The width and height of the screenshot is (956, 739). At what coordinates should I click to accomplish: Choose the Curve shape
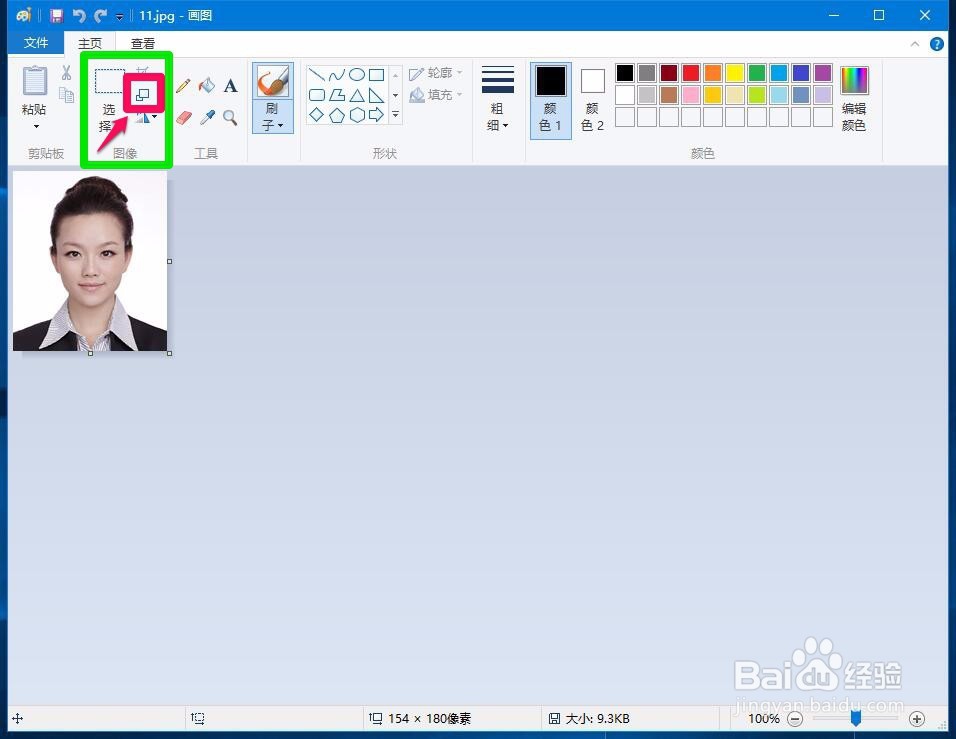[x=337, y=75]
